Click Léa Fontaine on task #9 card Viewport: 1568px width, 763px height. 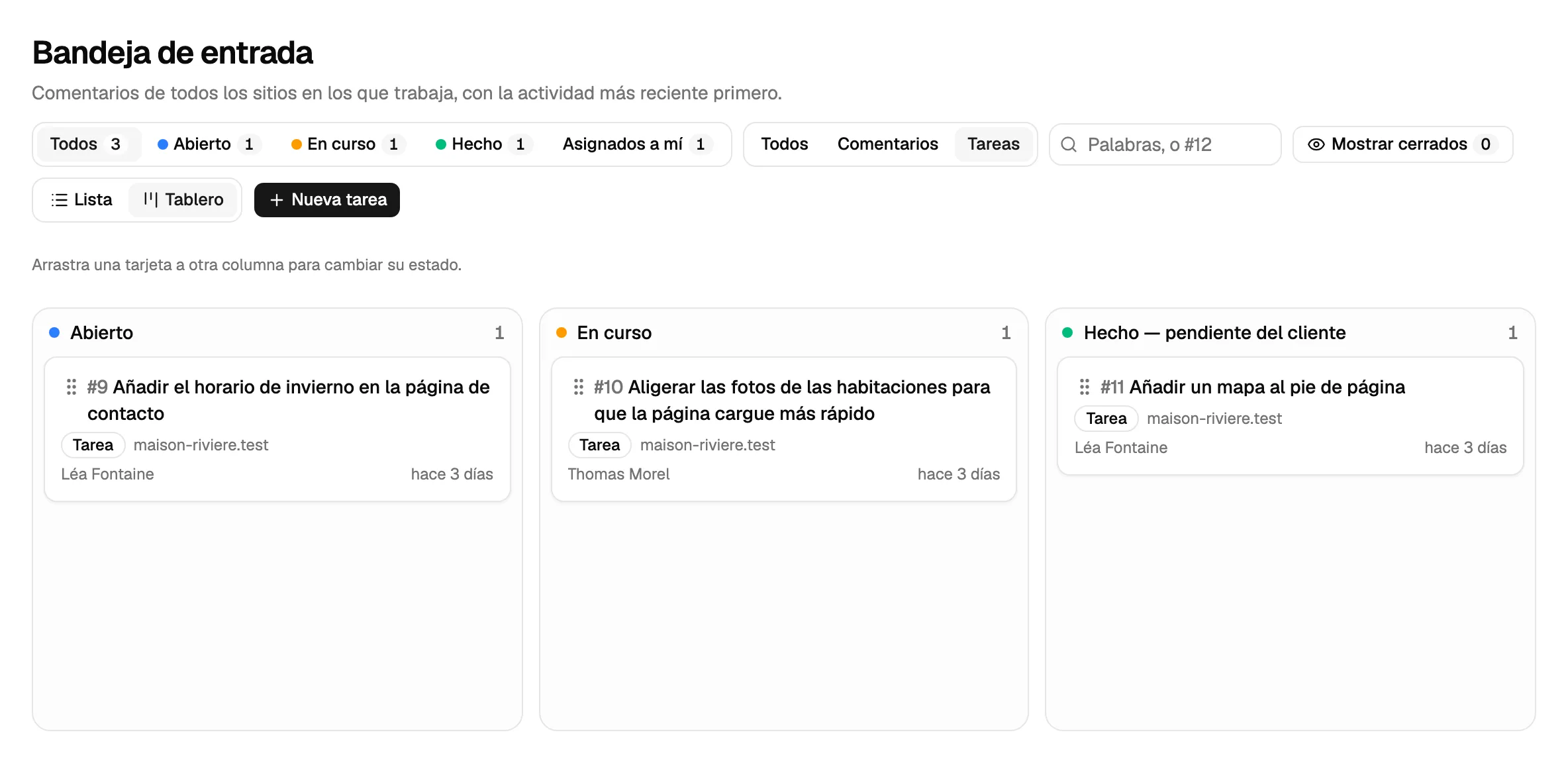coord(107,474)
